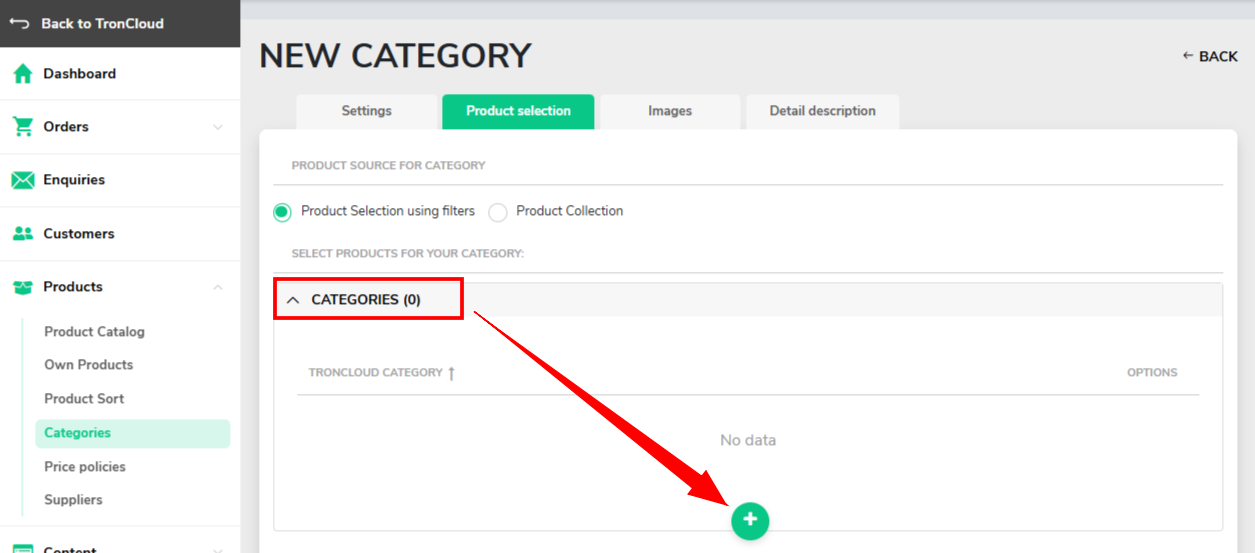Click the back arrow icon beside TronCloud
The width and height of the screenshot is (1255, 553).
click(x=20, y=23)
